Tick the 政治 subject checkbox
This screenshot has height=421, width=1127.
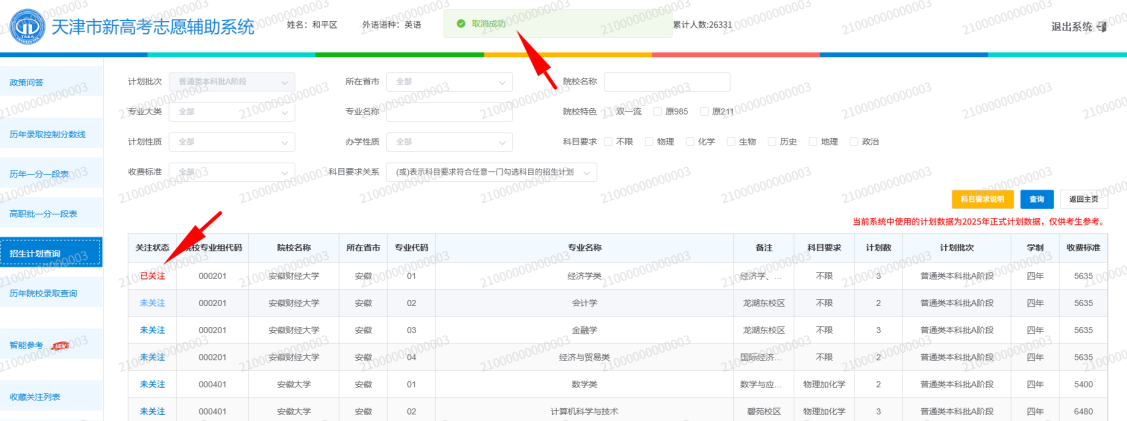[x=854, y=142]
